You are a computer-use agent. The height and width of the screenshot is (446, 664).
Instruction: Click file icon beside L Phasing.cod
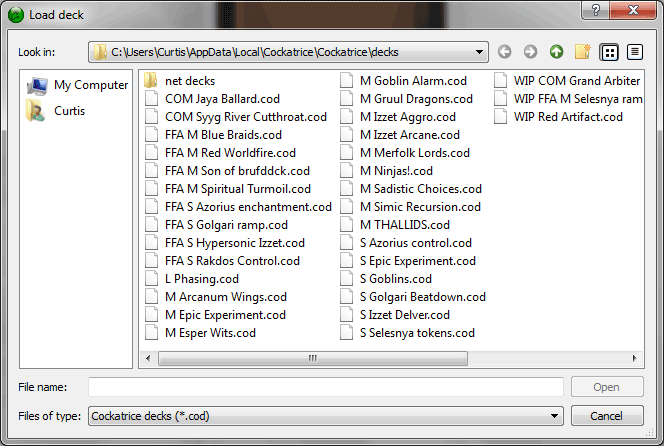tap(151, 279)
